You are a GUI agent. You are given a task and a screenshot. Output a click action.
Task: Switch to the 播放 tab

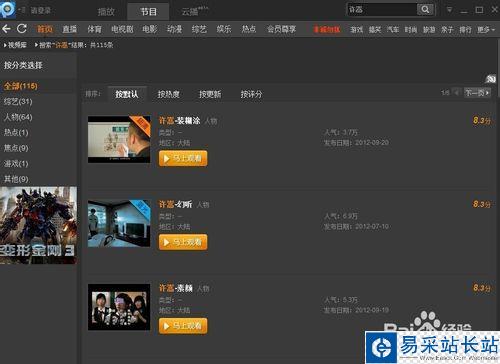(106, 12)
